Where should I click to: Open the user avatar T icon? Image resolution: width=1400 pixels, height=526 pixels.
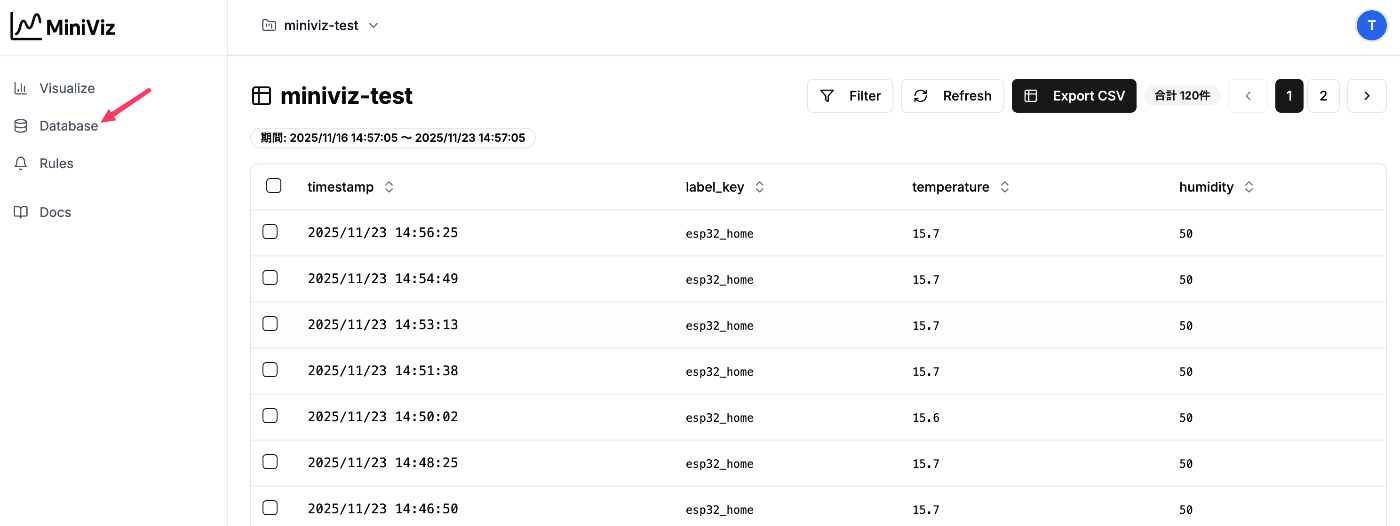pos(1371,26)
